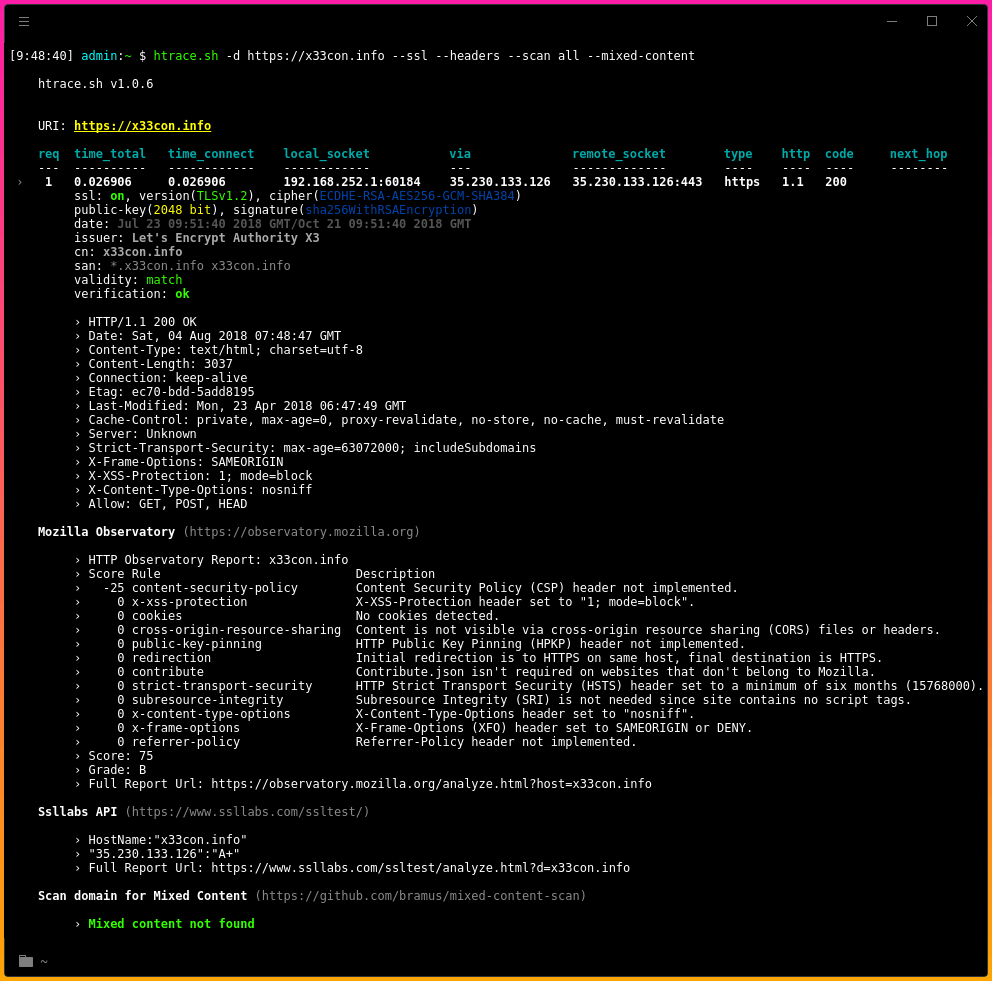Click the time_total column header

point(110,154)
